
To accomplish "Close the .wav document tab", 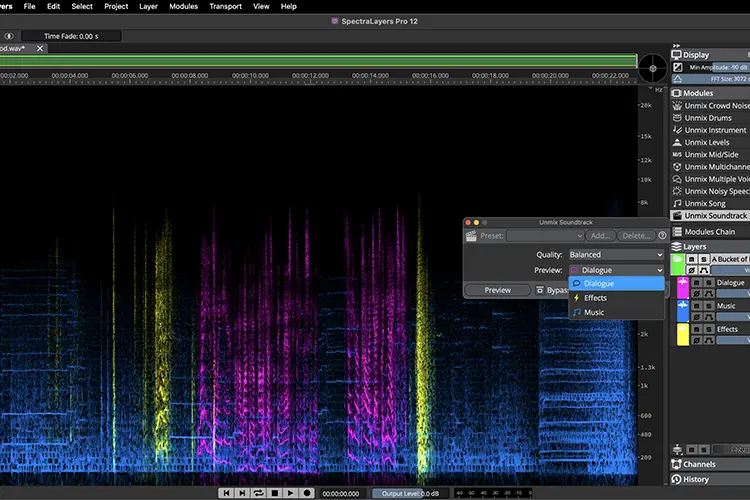I will [x=40, y=48].
